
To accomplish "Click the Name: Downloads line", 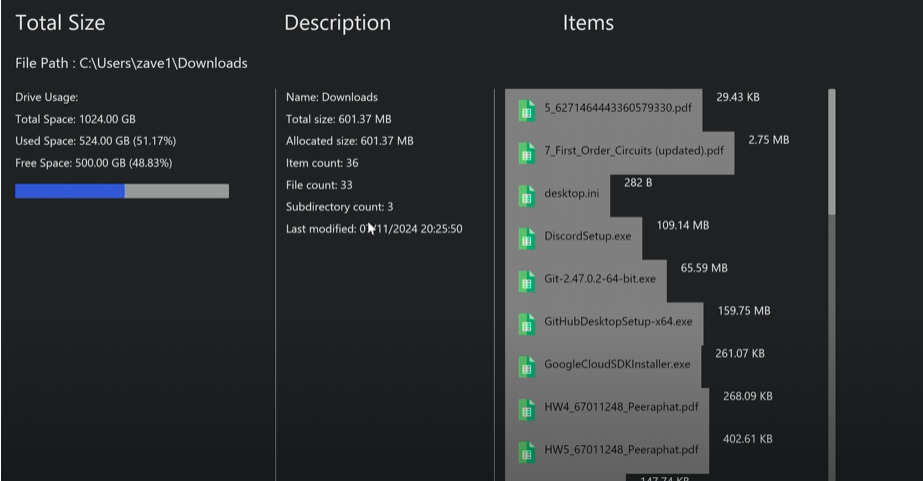I will tap(332, 97).
